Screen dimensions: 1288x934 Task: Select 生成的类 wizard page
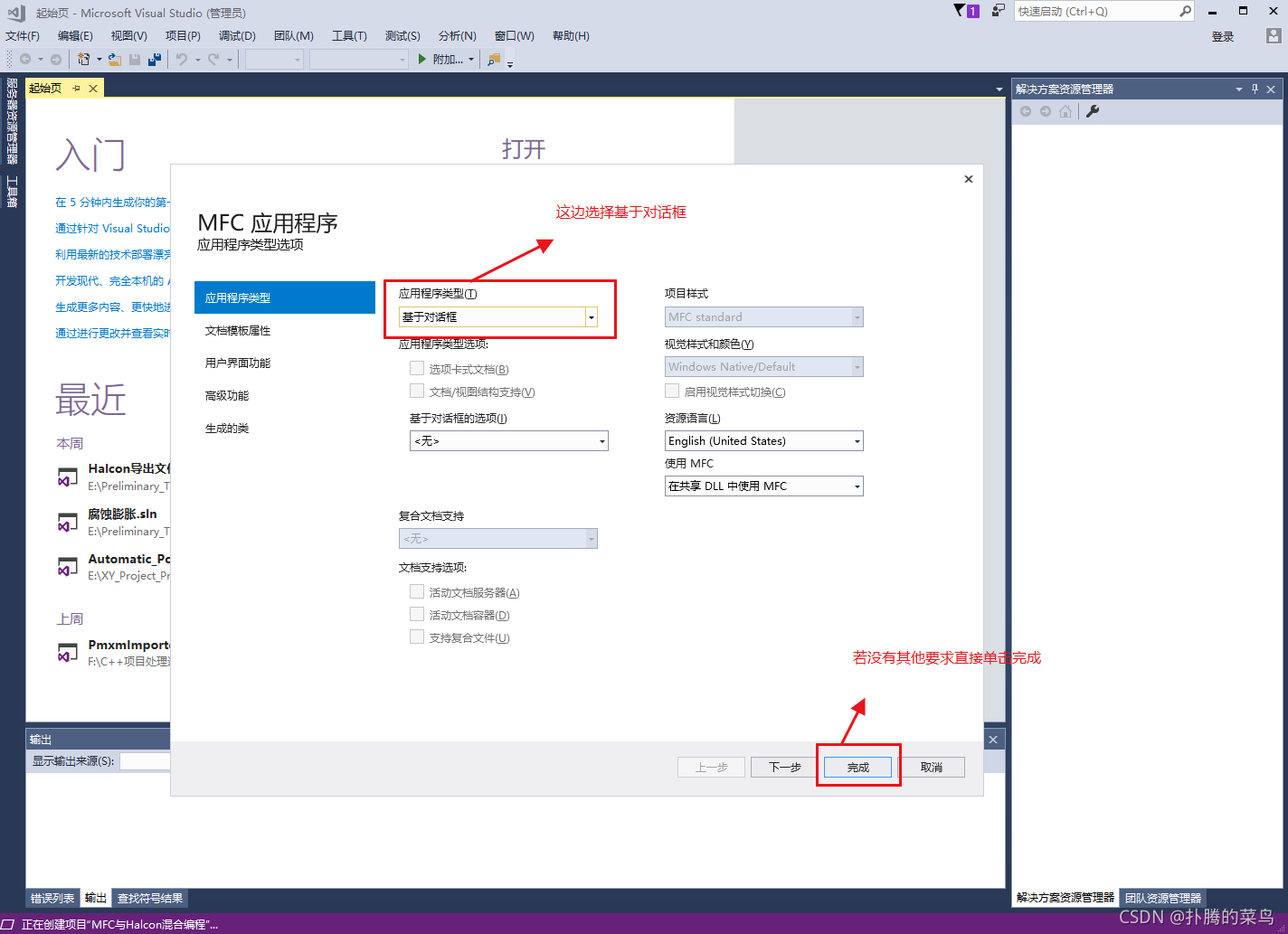pyautogui.click(x=285, y=429)
